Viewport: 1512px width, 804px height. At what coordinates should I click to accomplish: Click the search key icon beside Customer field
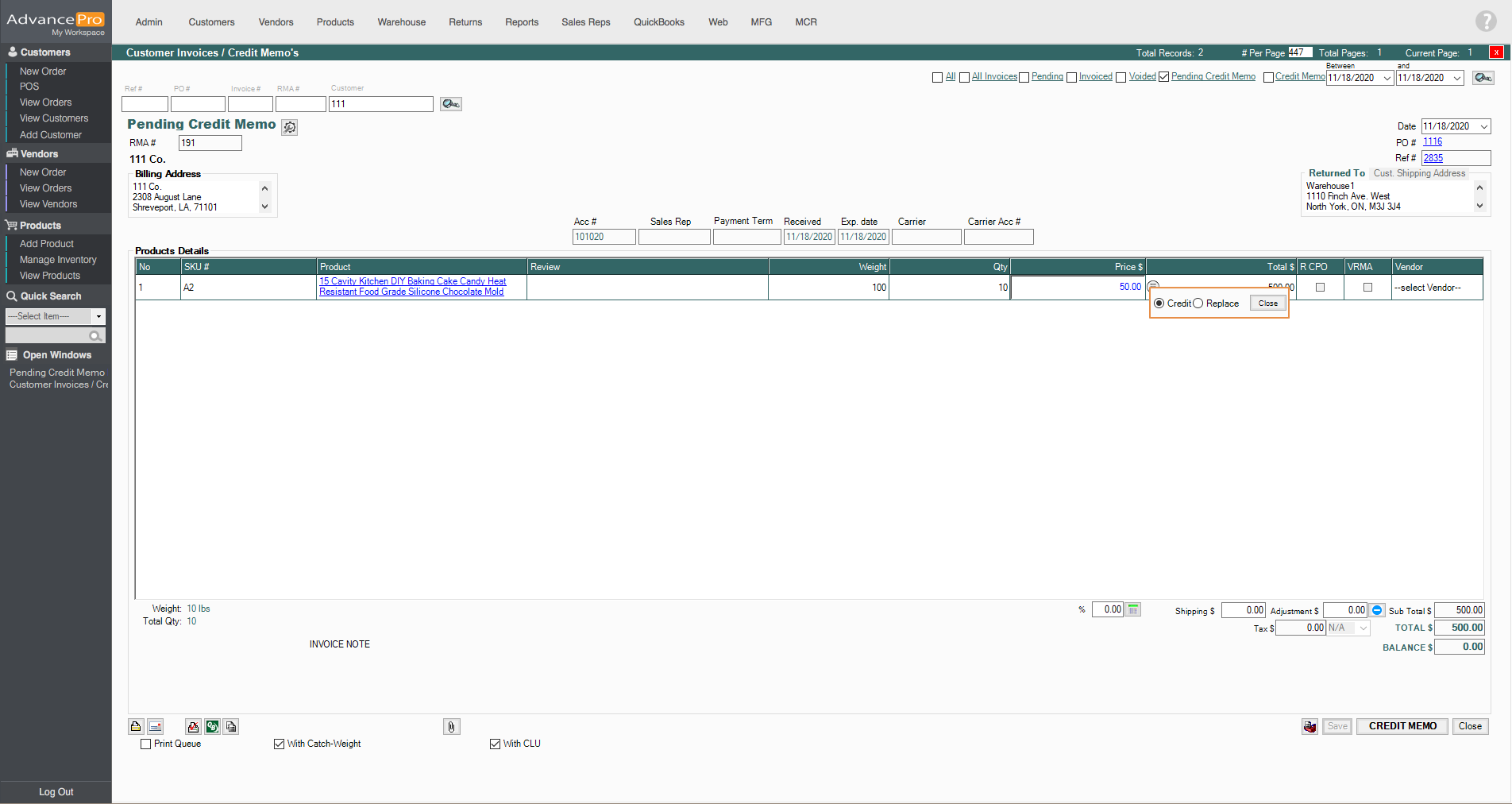pyautogui.click(x=450, y=104)
